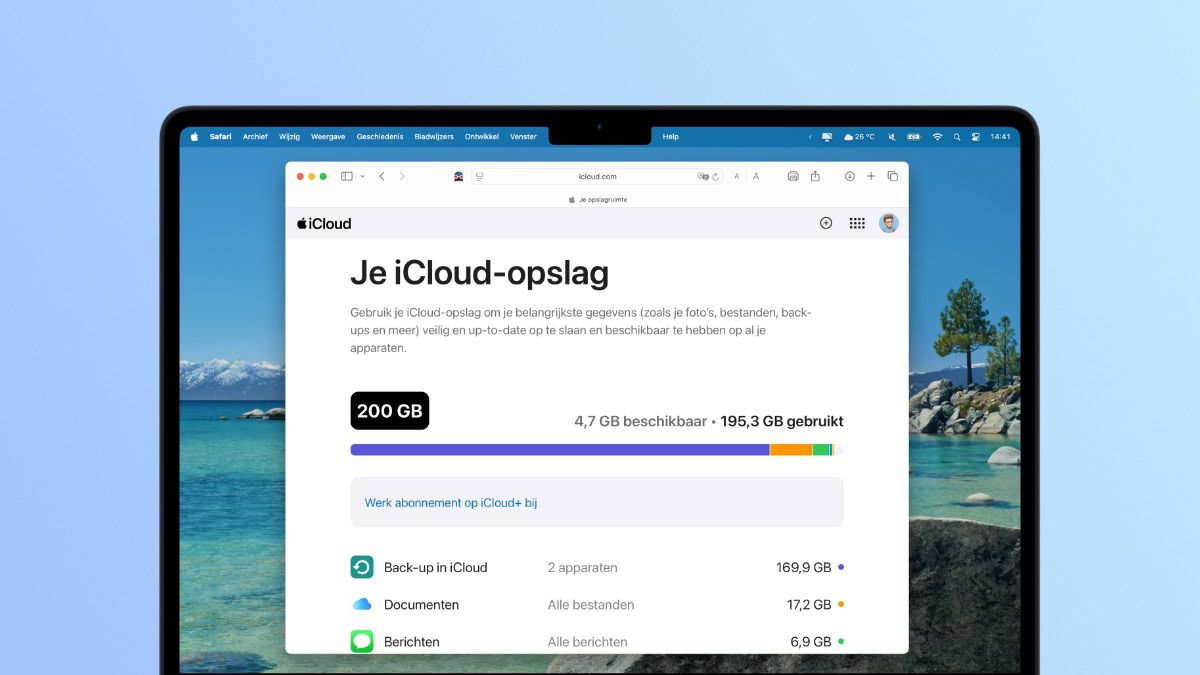Image resolution: width=1200 pixels, height=675 pixels.
Task: Open the Safari share sheet icon
Action: tap(816, 176)
